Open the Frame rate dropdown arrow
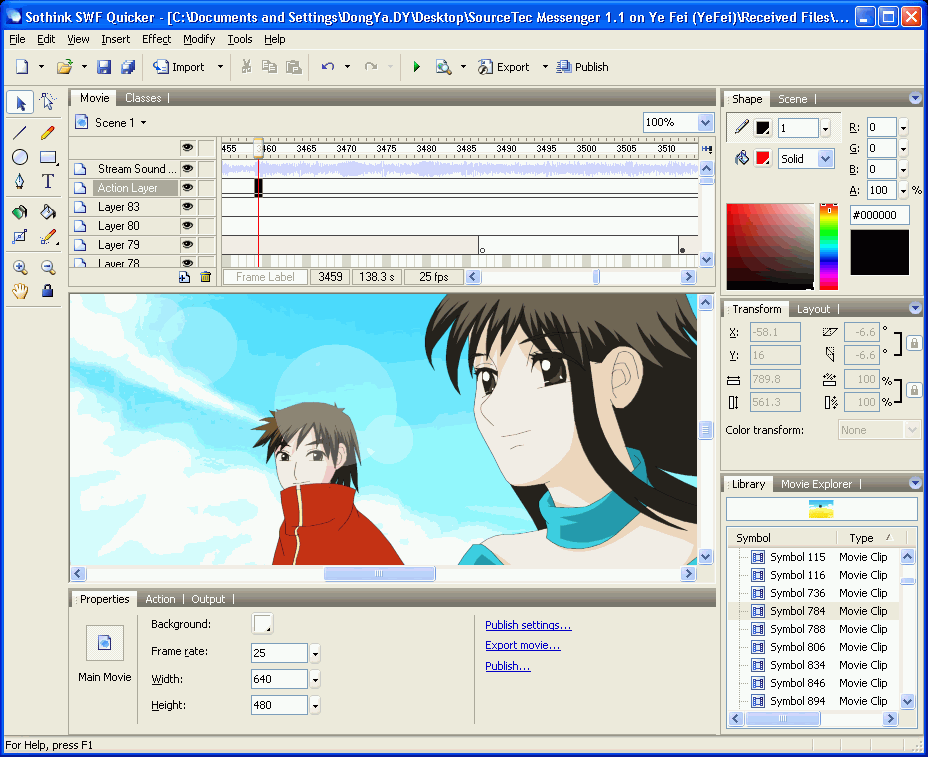928x757 pixels. (x=315, y=653)
